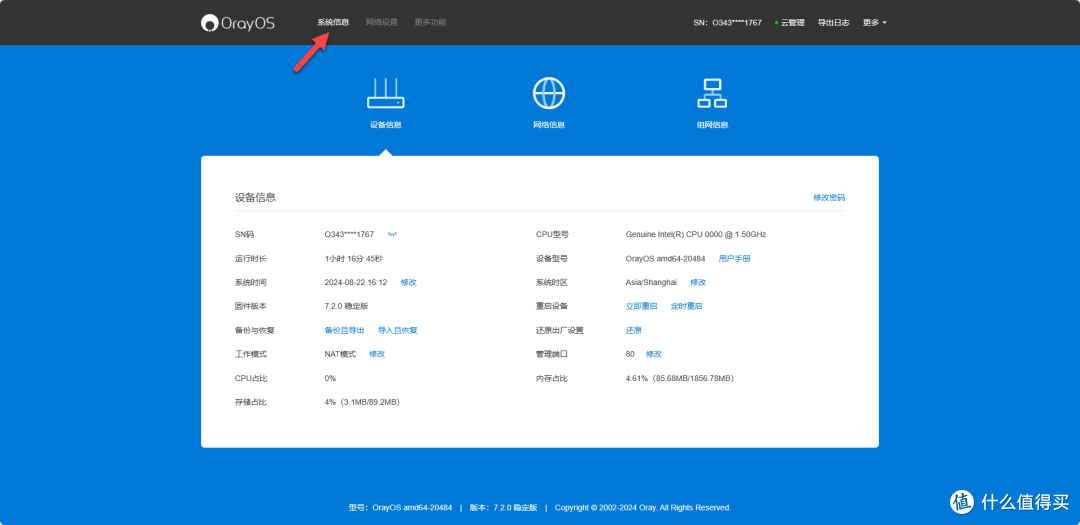Click the 设备信息 panel heading
This screenshot has height=525, width=1080.
(256, 198)
